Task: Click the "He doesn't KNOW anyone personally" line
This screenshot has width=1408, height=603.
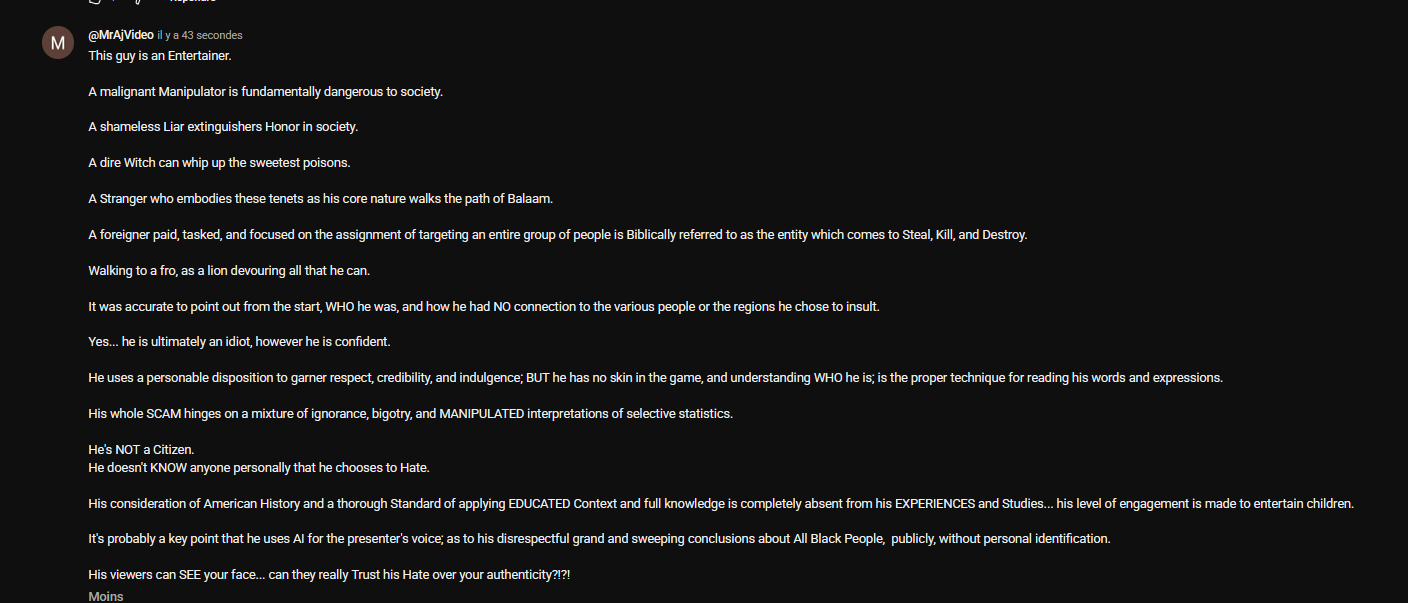Action: pos(259,467)
